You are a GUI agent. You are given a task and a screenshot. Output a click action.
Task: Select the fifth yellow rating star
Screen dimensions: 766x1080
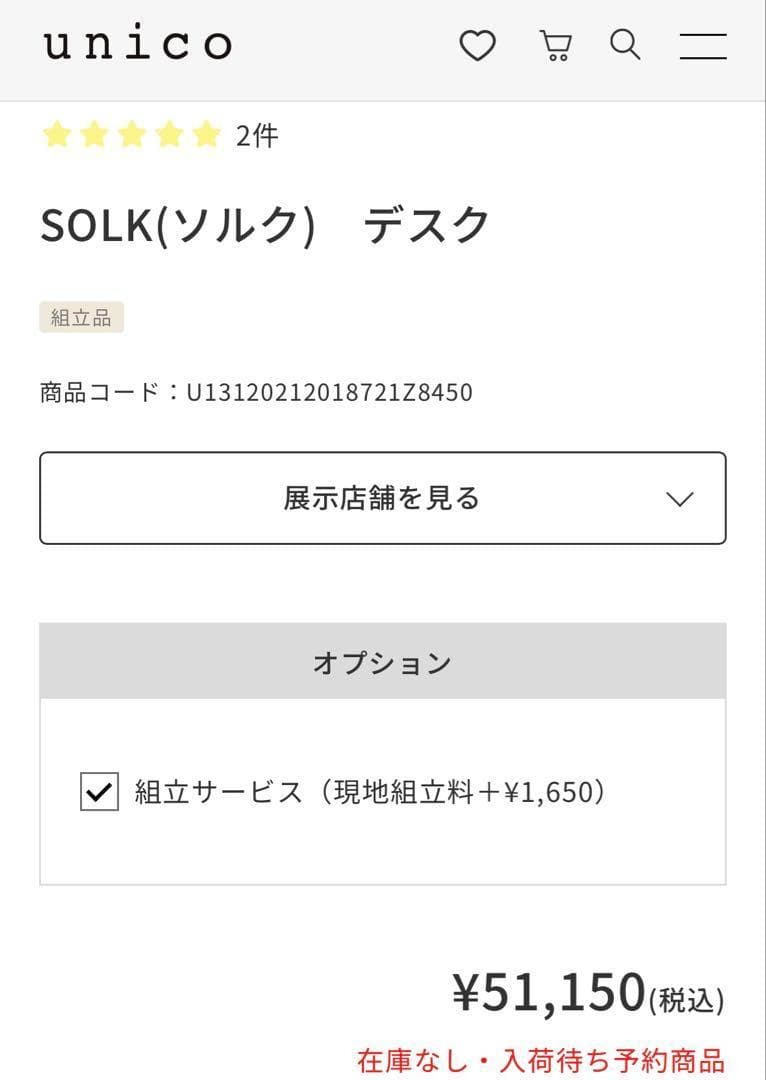pos(205,133)
